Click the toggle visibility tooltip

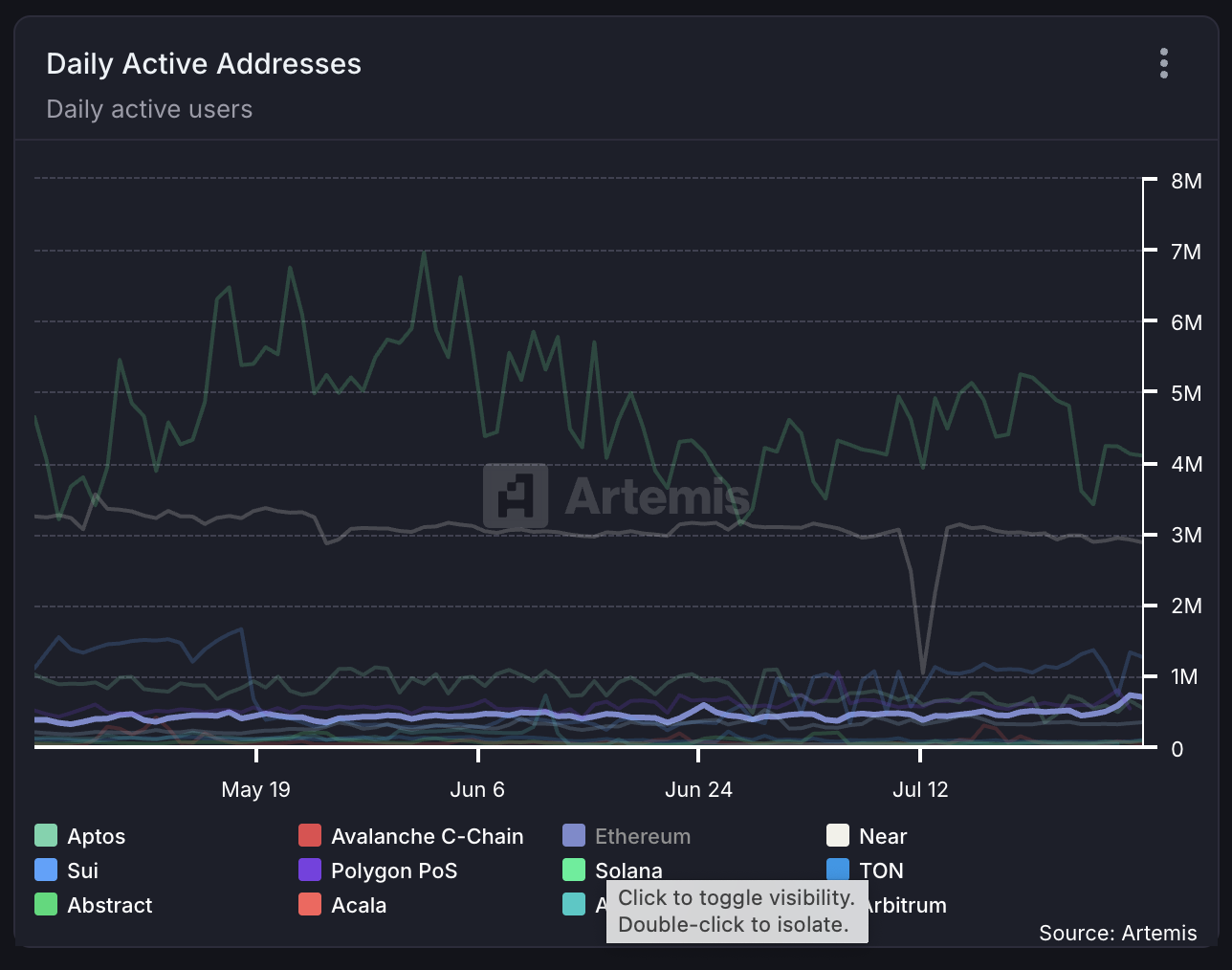pos(737,912)
